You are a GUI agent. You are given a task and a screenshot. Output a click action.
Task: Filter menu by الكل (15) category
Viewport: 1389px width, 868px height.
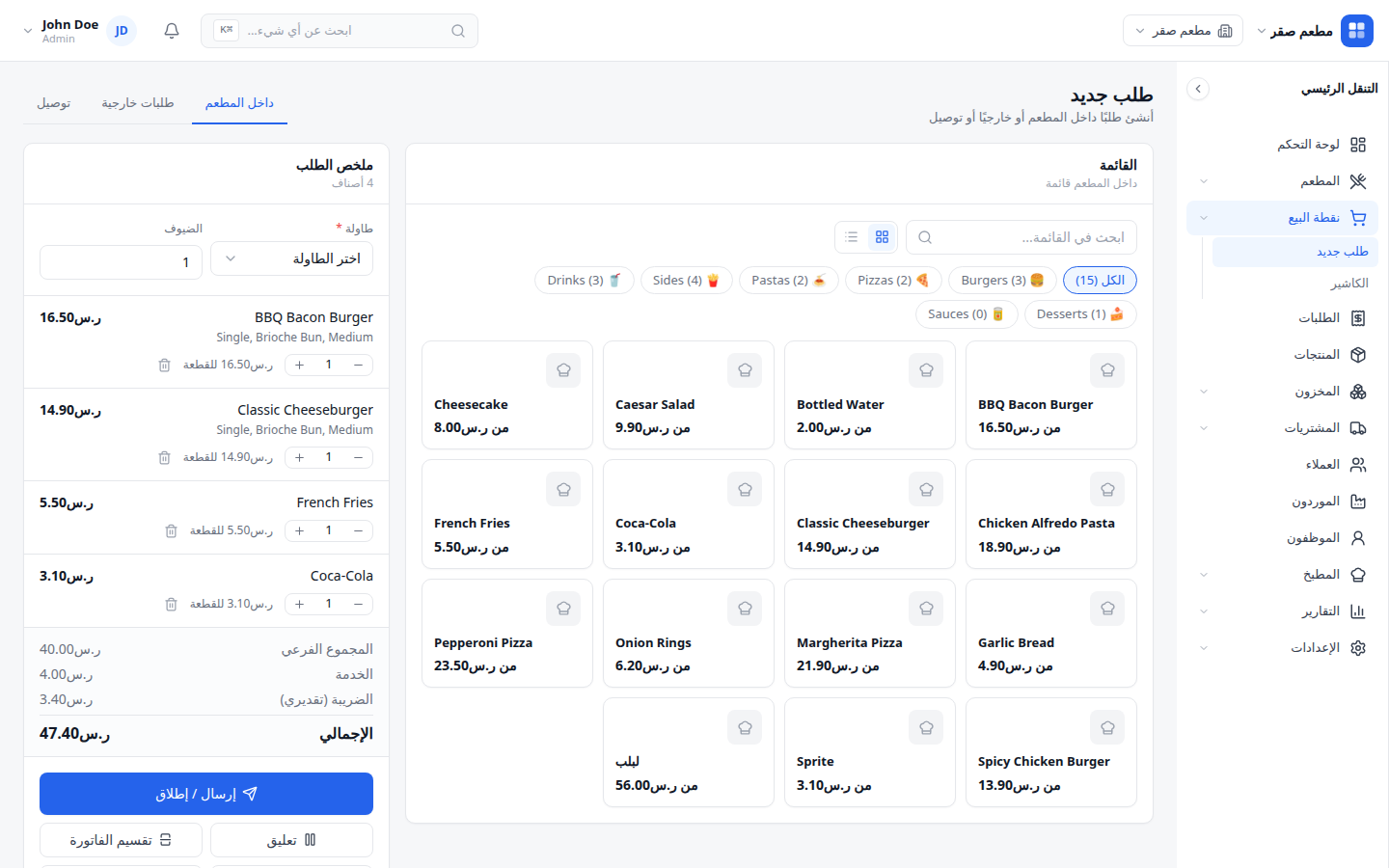[1100, 281]
